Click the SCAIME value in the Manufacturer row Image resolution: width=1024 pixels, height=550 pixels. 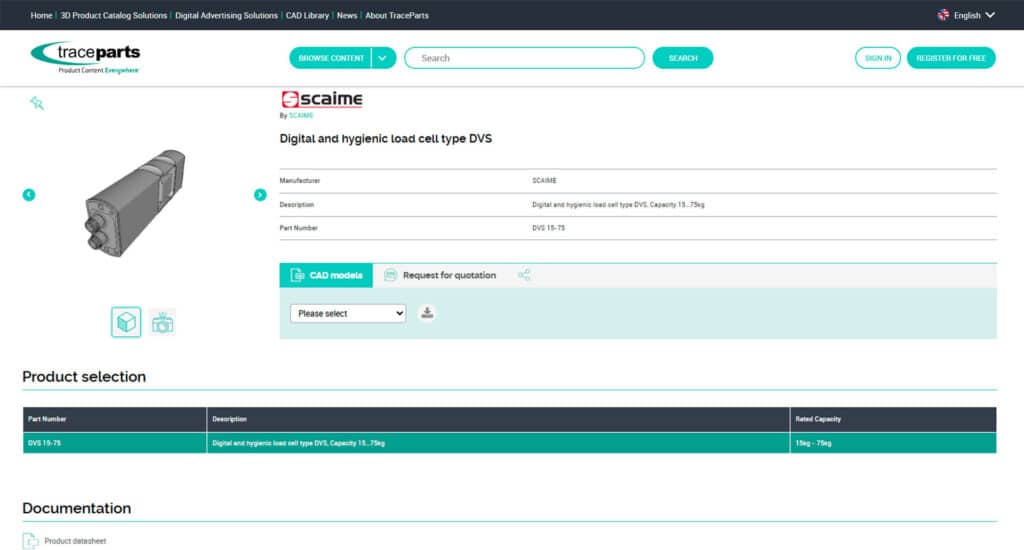(x=544, y=180)
